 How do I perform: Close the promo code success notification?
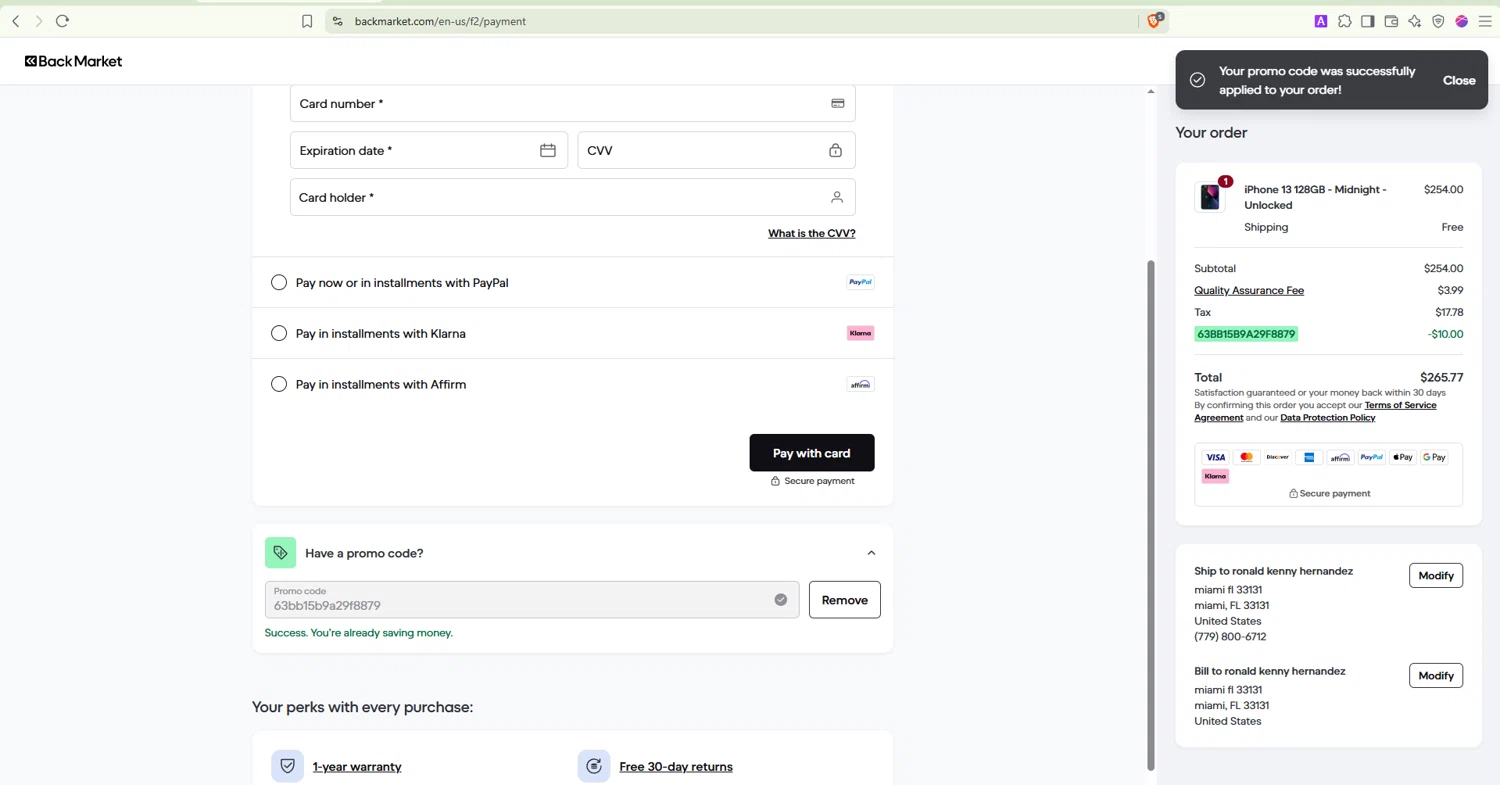coord(1459,80)
